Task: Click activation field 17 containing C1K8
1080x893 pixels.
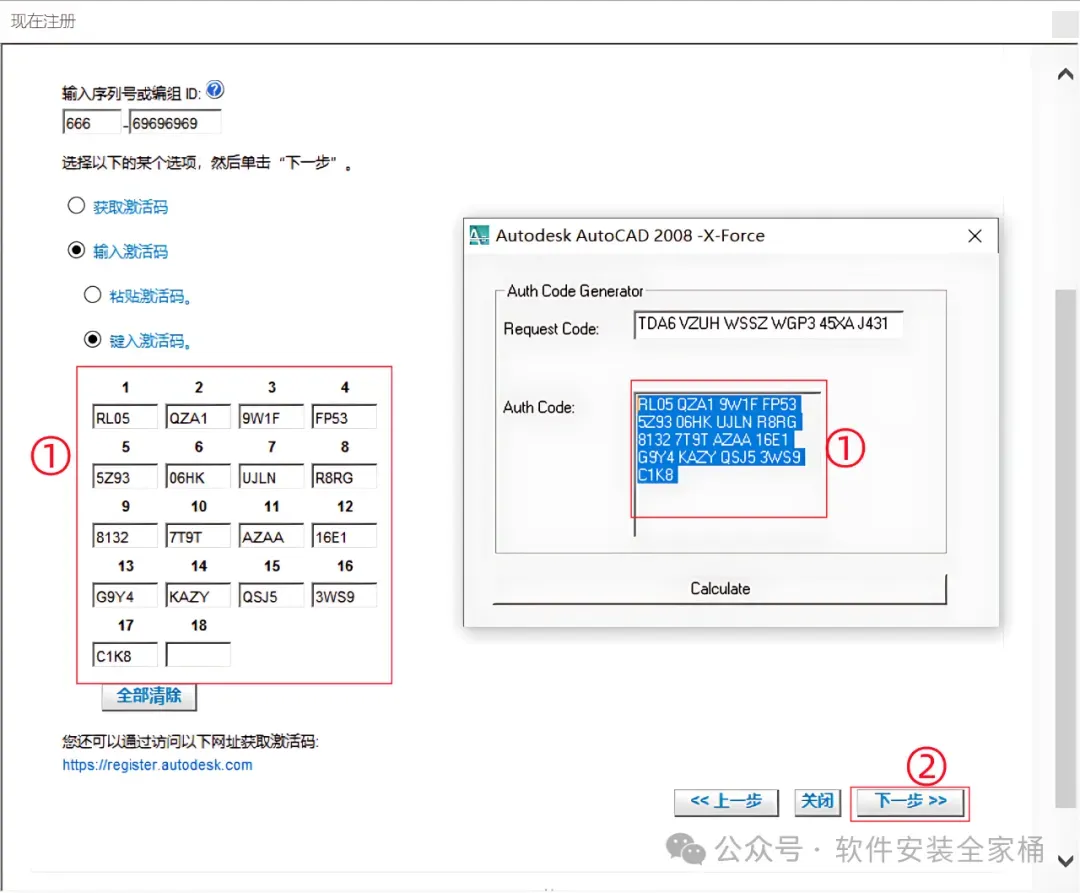Action: click(x=125, y=655)
